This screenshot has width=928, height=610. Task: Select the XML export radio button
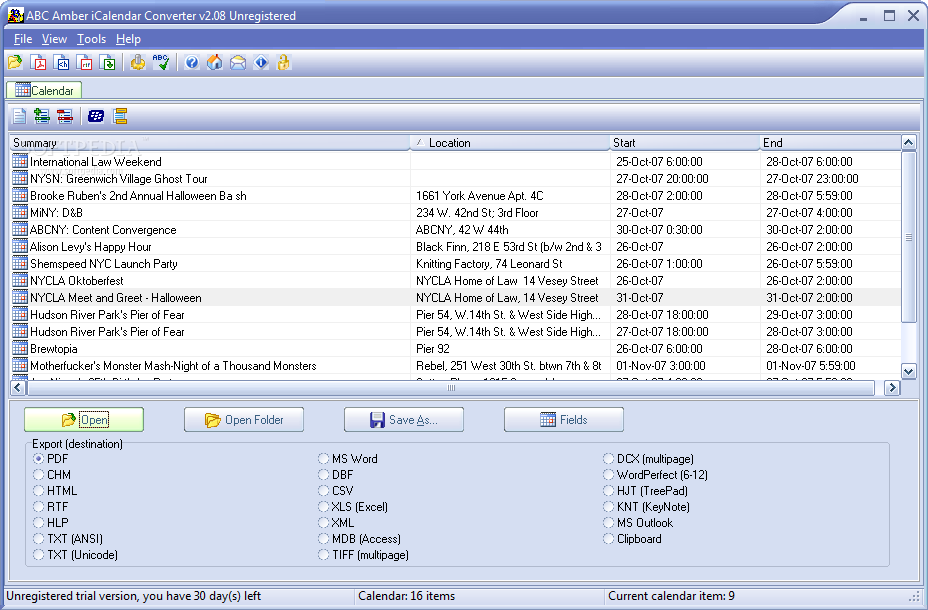coord(323,522)
